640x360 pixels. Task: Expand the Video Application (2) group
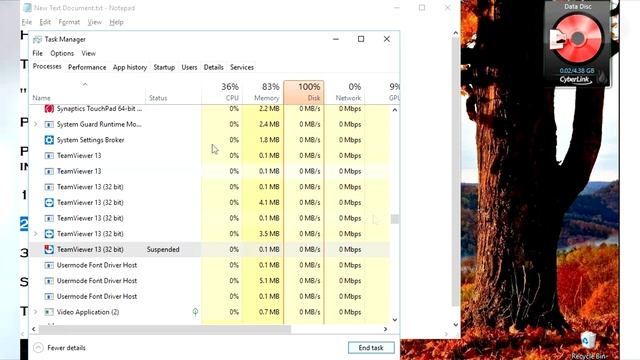tap(36, 312)
